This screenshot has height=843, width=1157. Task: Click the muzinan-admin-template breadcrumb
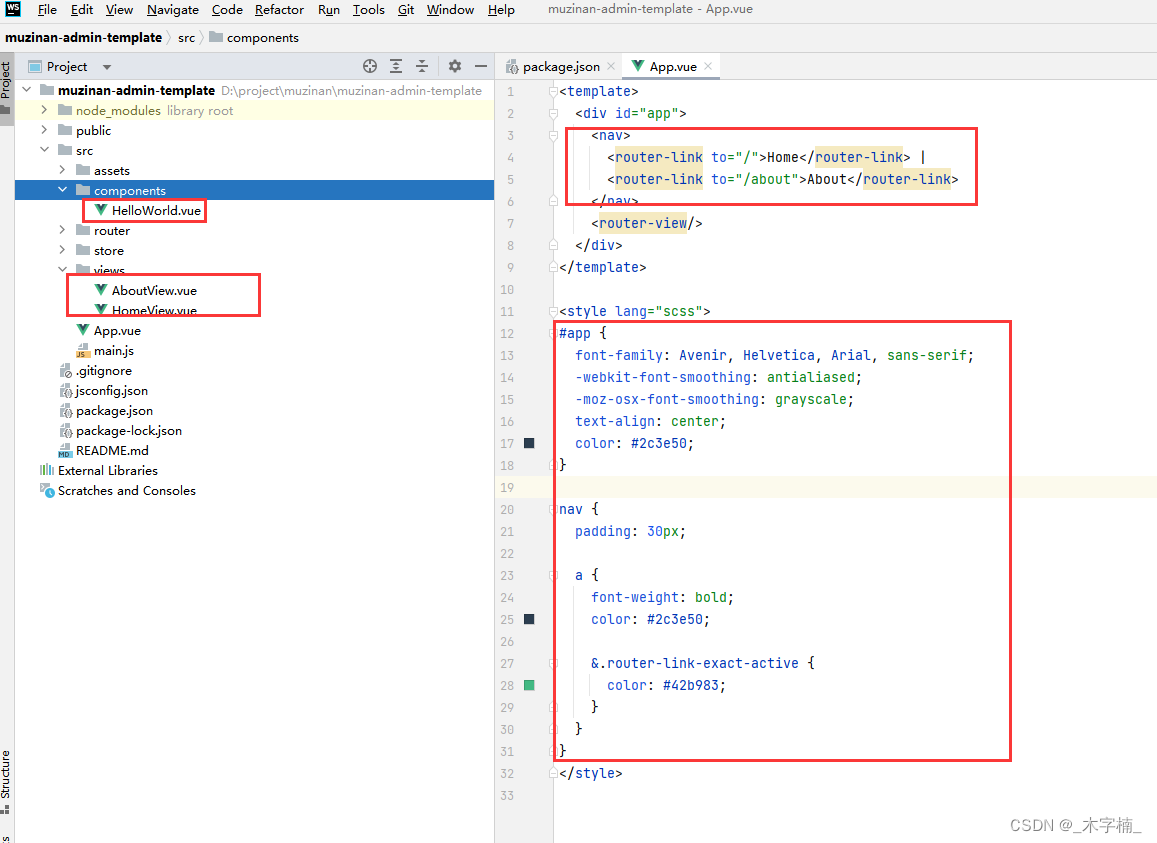click(x=83, y=38)
